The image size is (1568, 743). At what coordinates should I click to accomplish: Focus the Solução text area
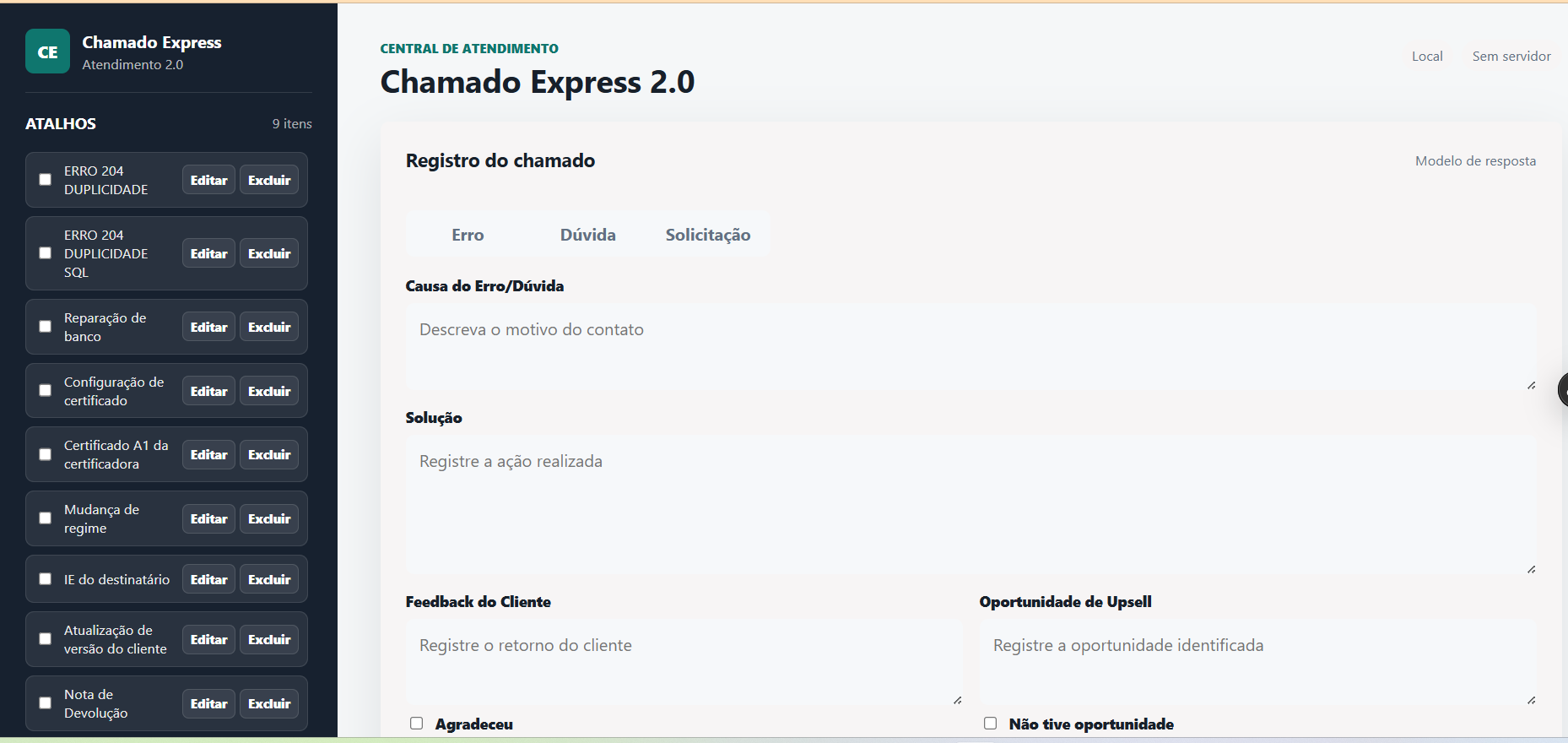[971, 505]
